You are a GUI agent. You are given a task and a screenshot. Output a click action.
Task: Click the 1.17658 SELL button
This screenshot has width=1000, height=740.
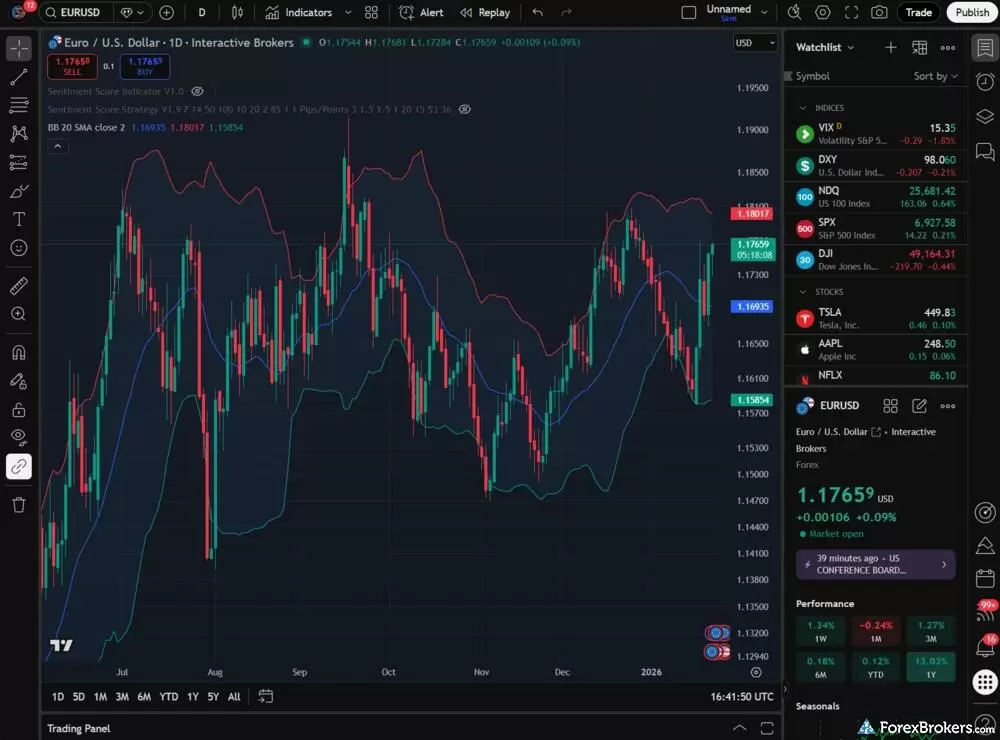pos(72,66)
